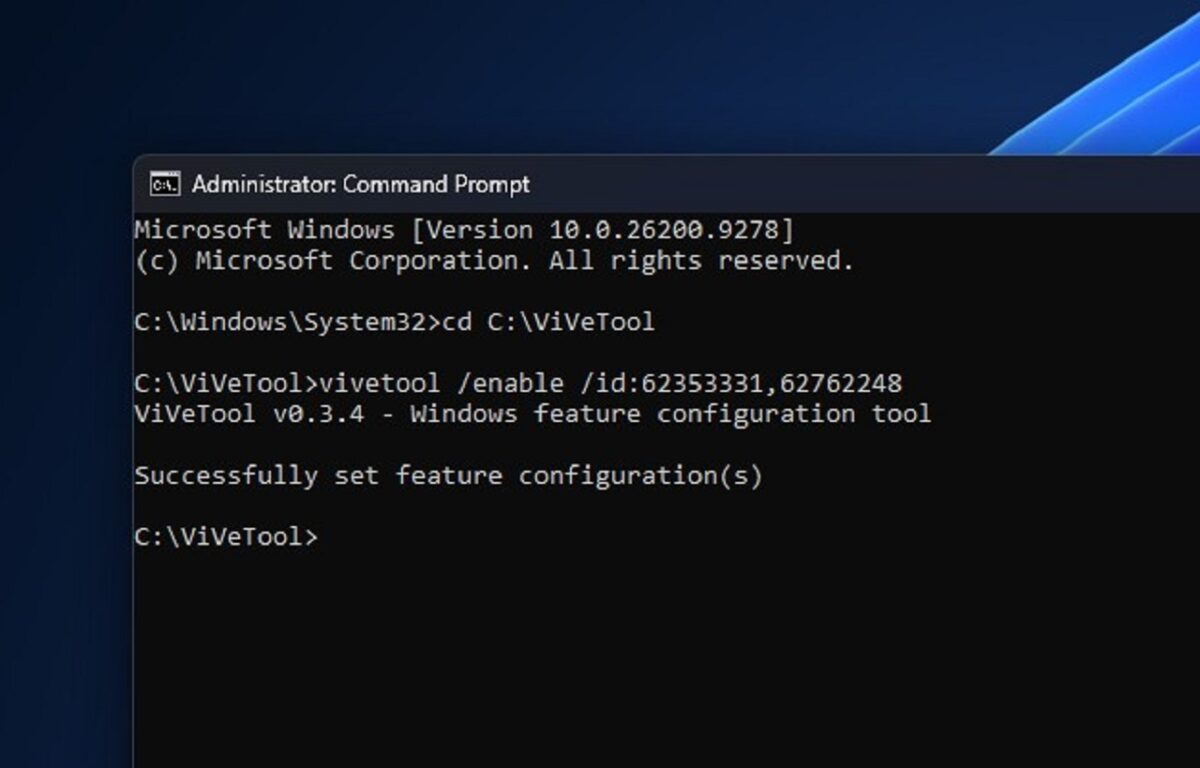Click the vivetool /enable /id command line

click(x=518, y=384)
